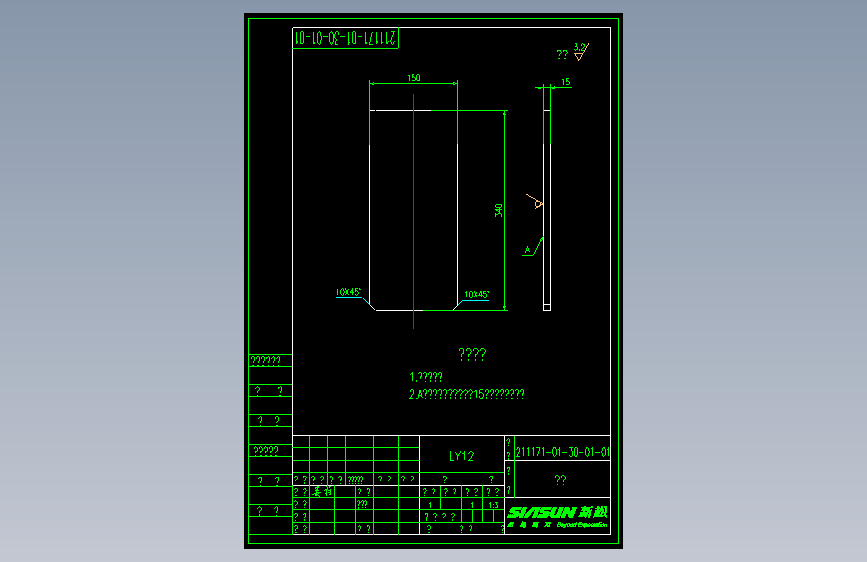Select the 1:3 scale cell

coord(493,505)
